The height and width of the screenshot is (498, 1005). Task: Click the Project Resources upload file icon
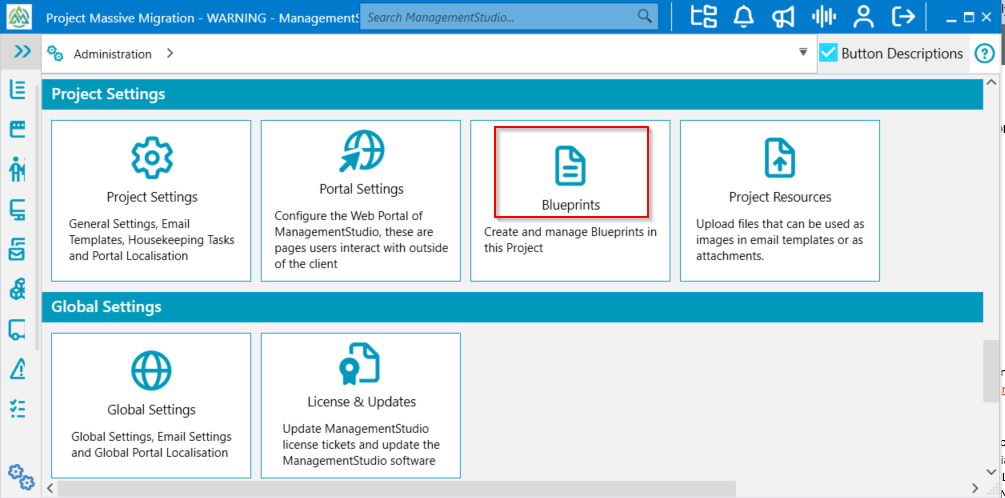click(779, 158)
